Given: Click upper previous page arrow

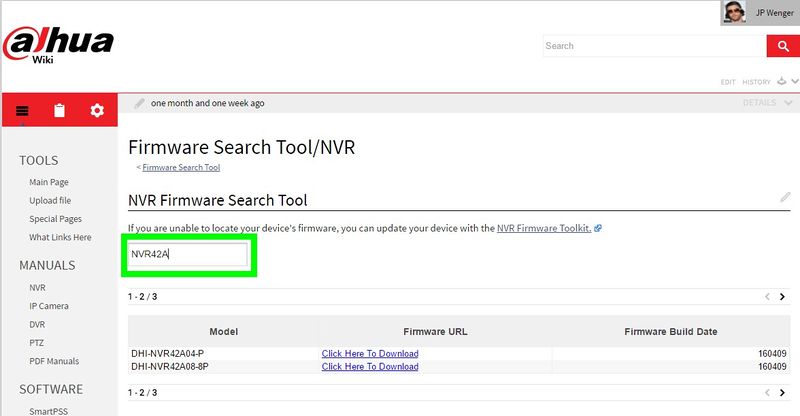Looking at the screenshot, I should (x=767, y=297).
